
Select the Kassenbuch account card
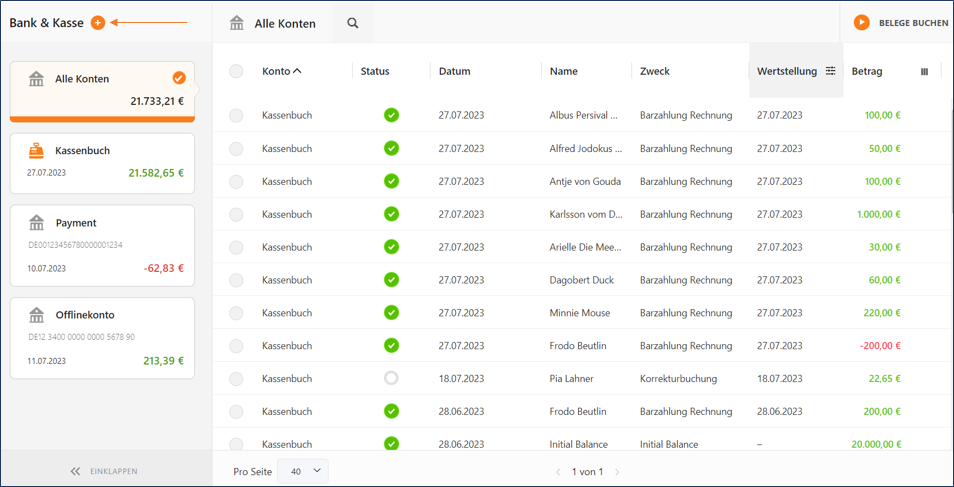(x=102, y=164)
